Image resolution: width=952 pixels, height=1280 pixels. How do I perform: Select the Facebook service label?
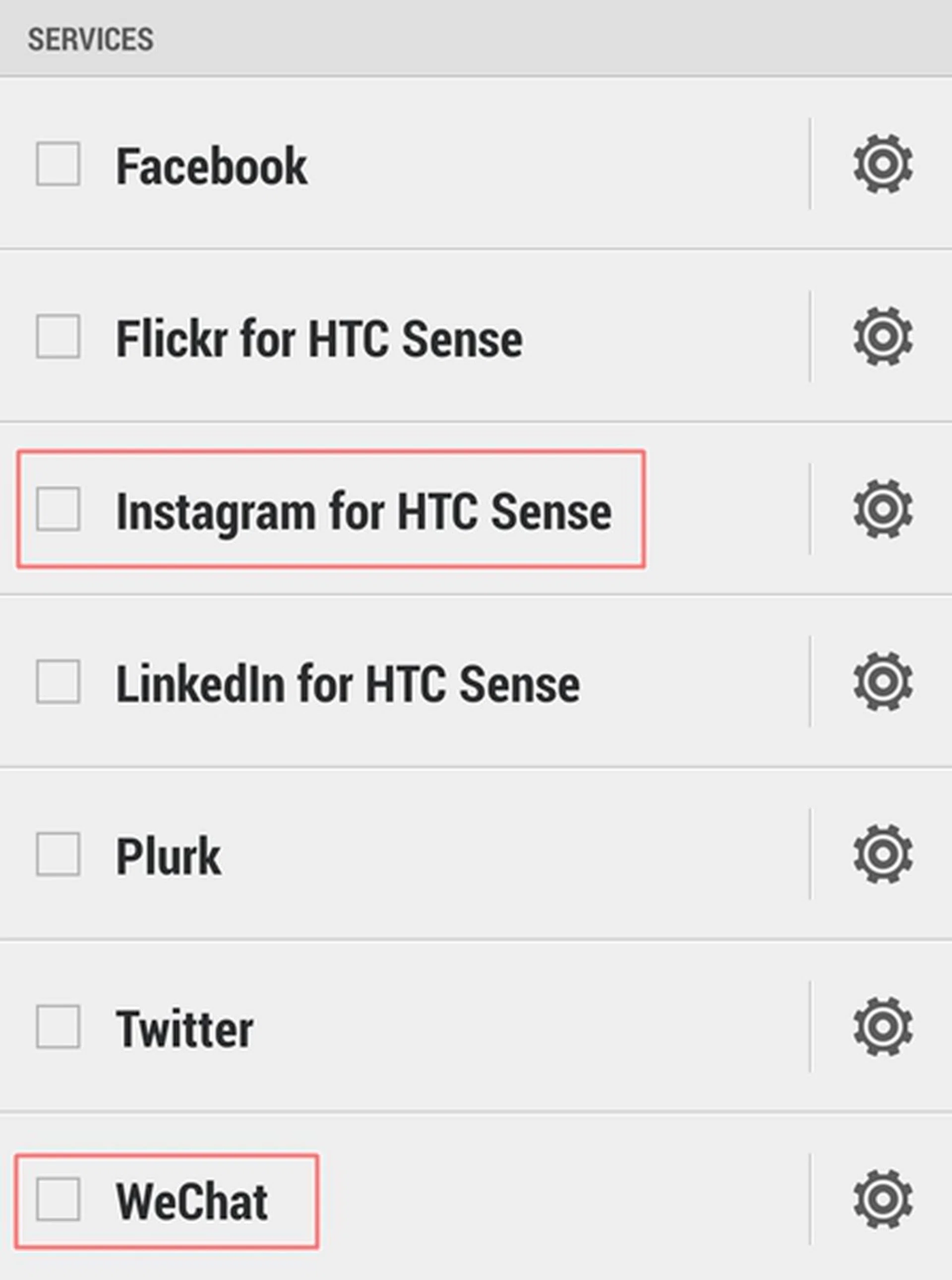(x=212, y=167)
